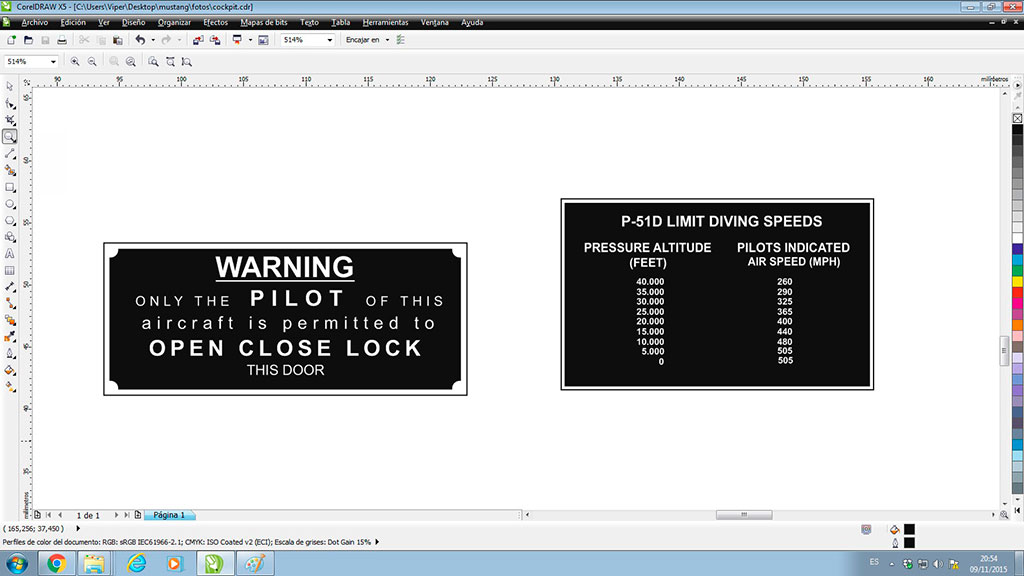Select the Interactive Fill tool

coord(10,387)
